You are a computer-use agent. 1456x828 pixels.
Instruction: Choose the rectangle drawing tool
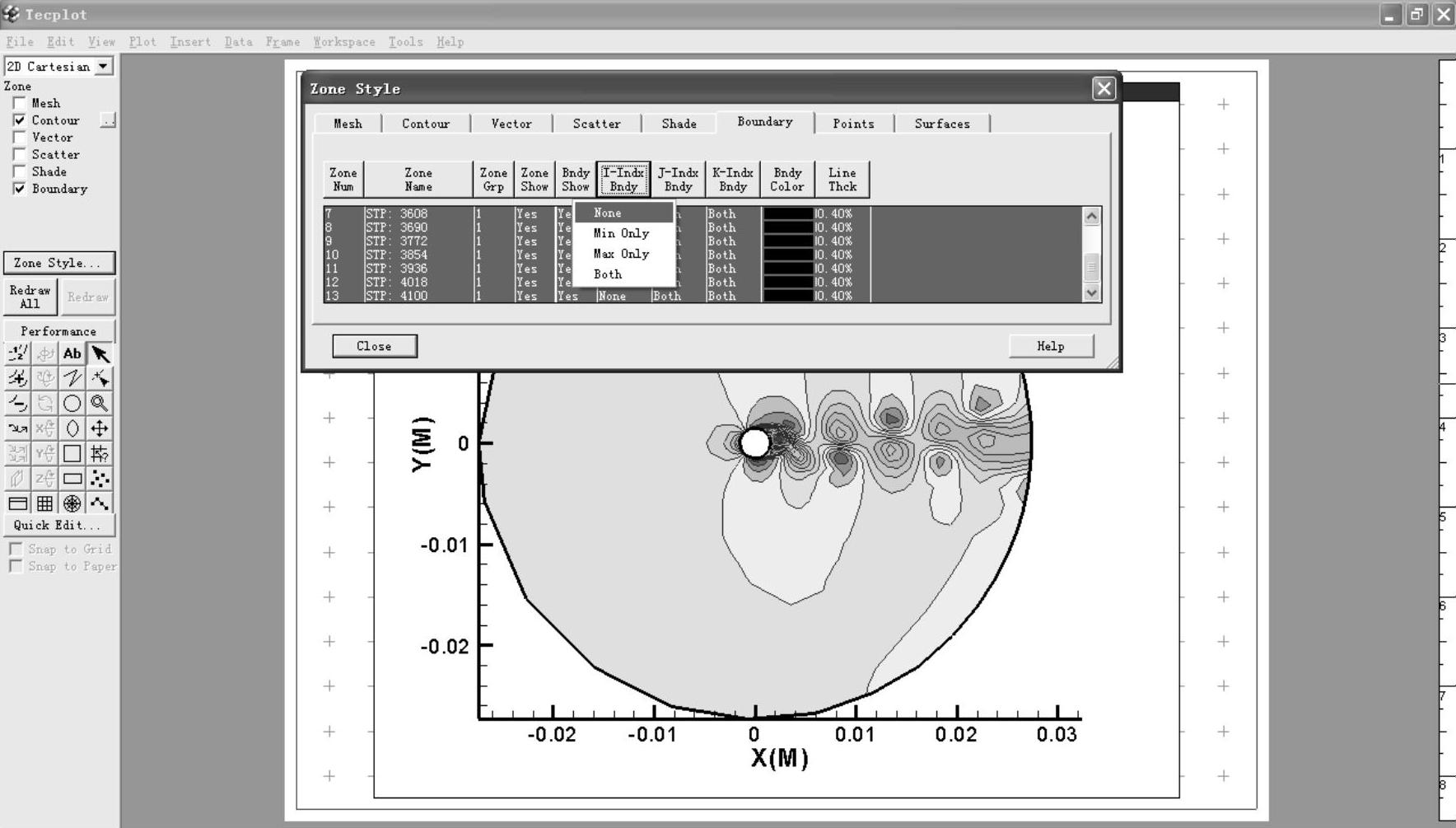pos(72,478)
